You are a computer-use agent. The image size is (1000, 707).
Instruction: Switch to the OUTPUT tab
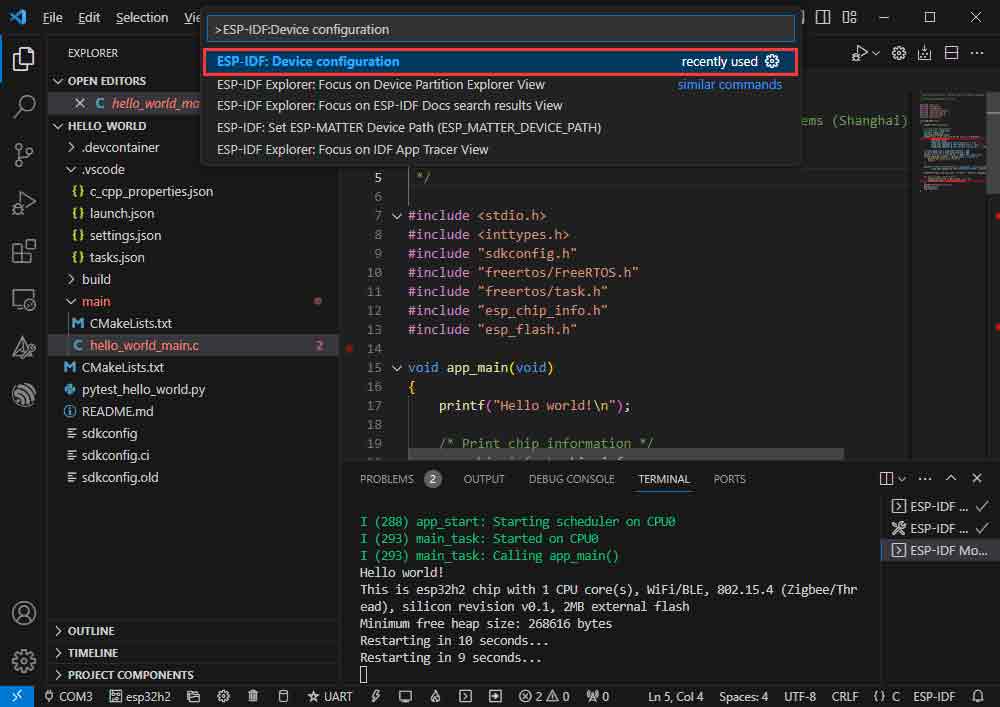(x=483, y=479)
